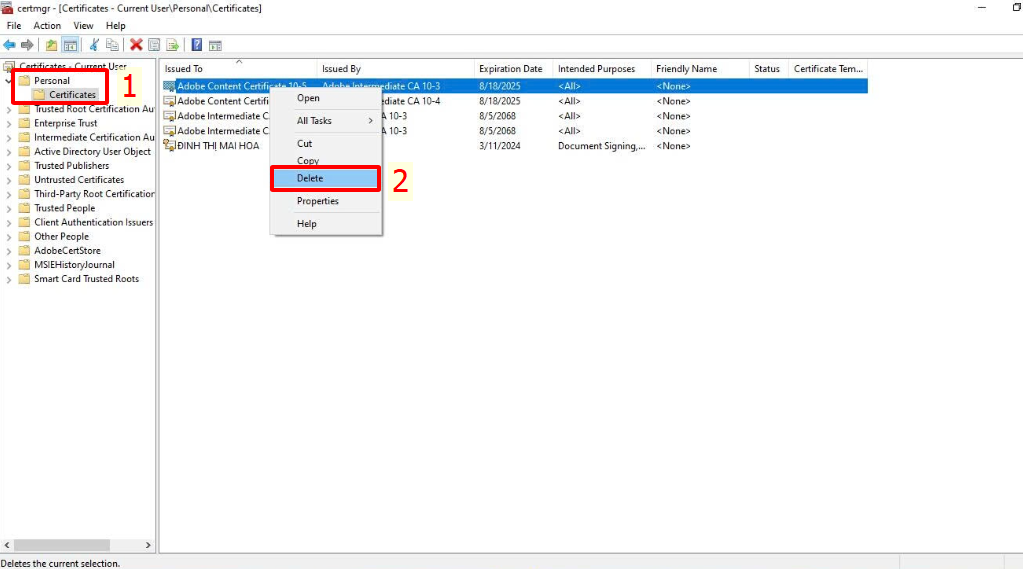Open the Action menu
The height and width of the screenshot is (569, 1023).
[47, 25]
